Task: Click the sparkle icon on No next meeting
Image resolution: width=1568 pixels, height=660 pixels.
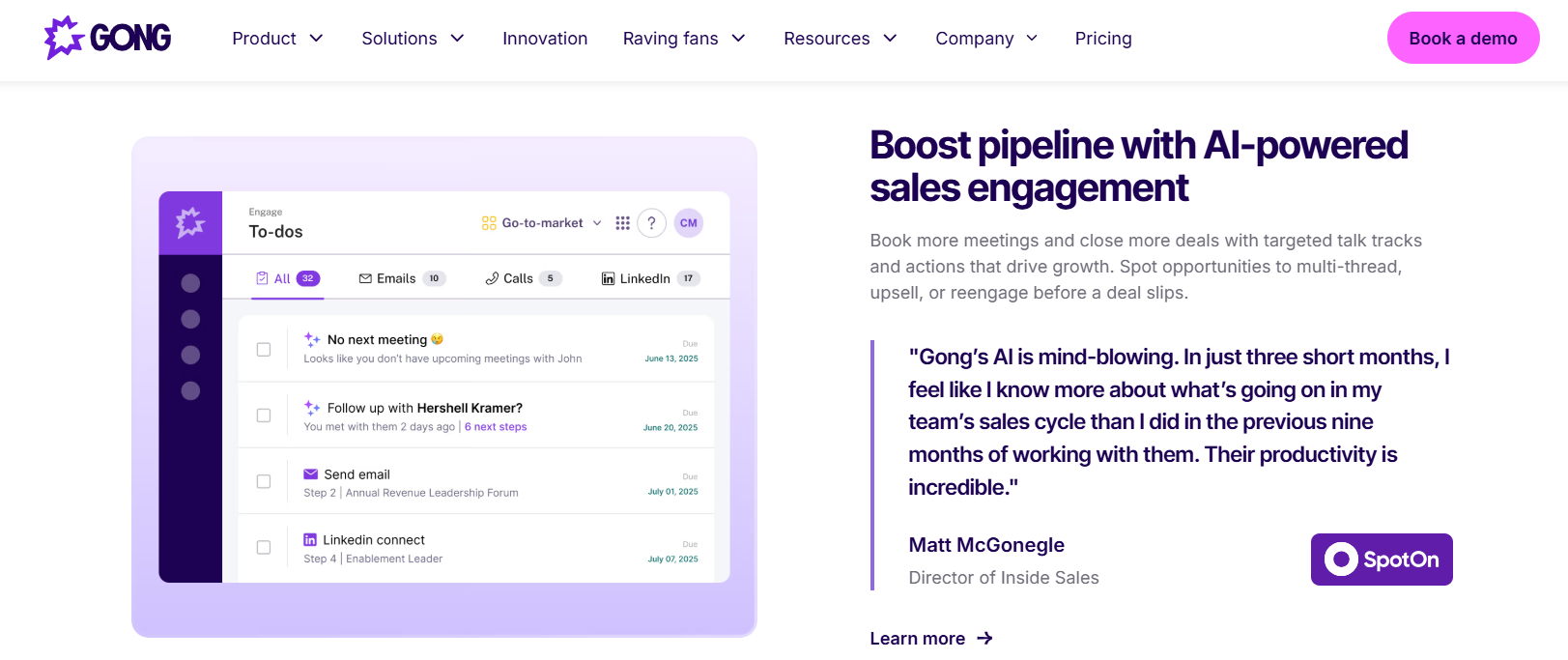Action: [312, 339]
